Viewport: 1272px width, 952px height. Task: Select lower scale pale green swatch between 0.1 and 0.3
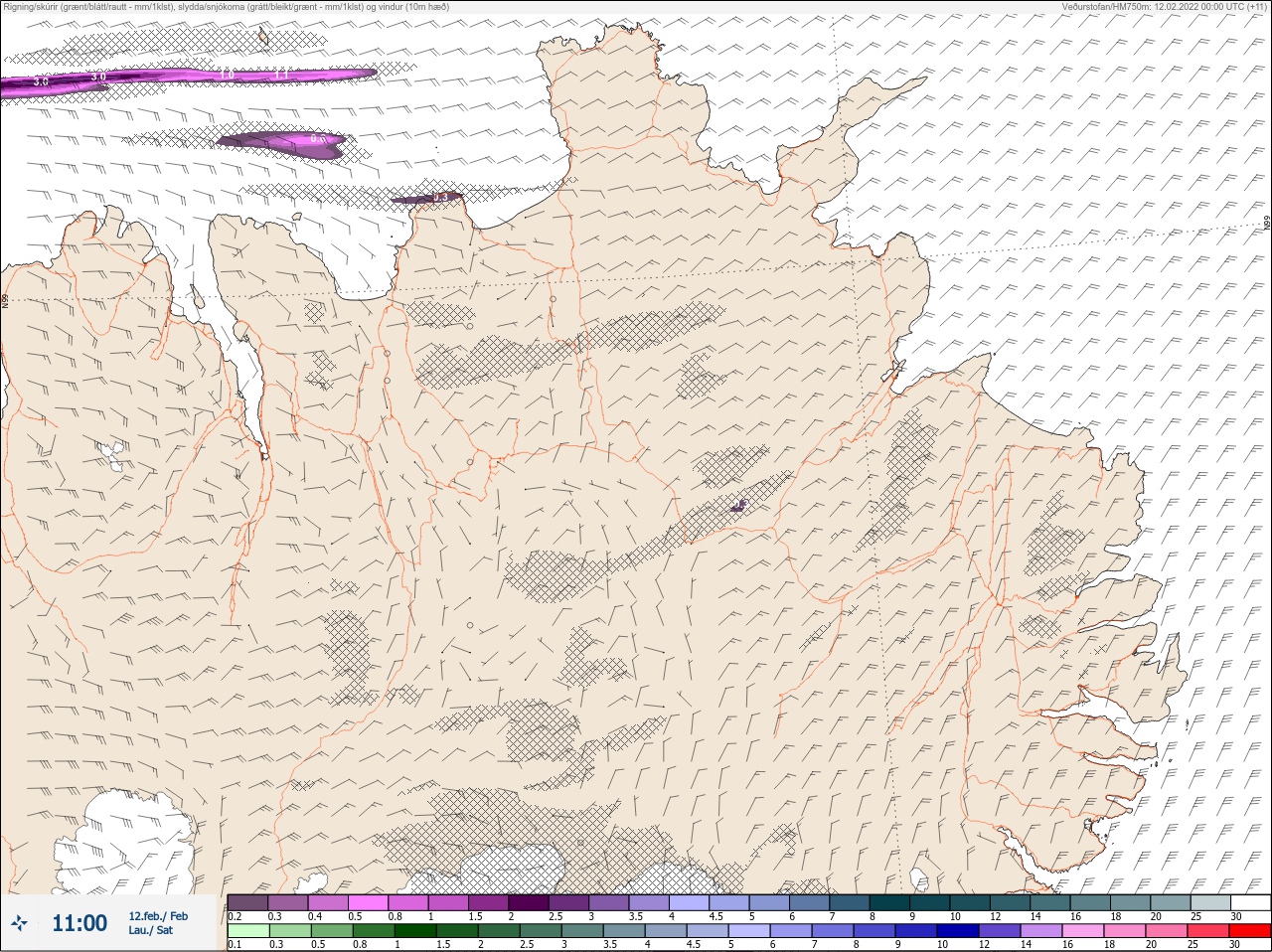coord(247,931)
